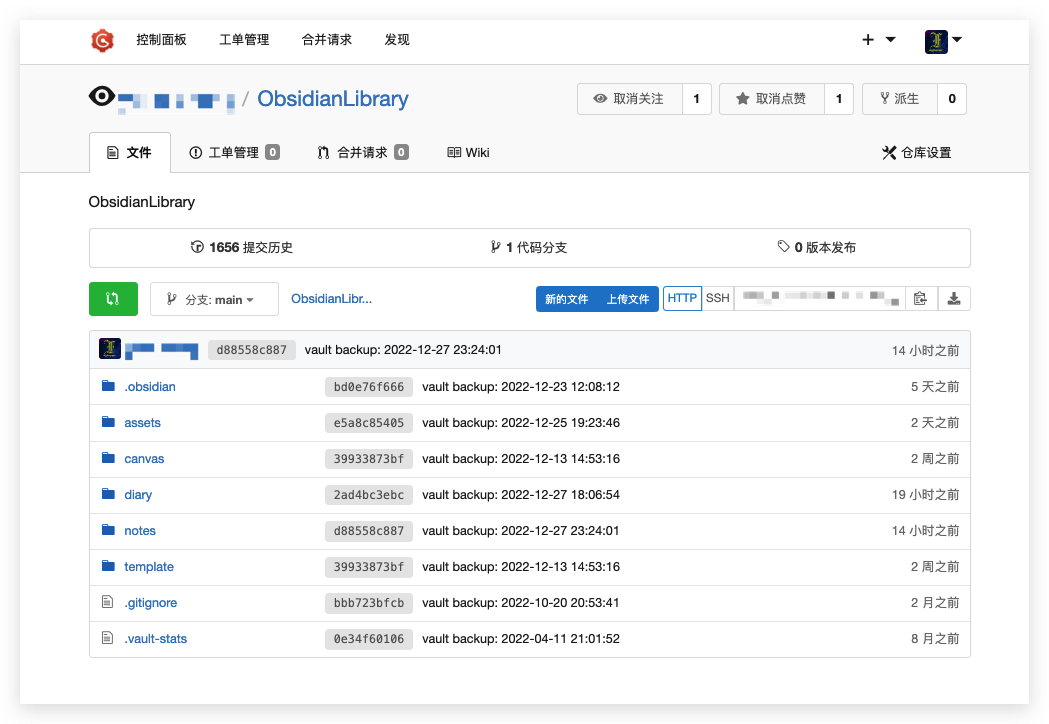The height and width of the screenshot is (724, 1049).
Task: View the watchers count
Action: pos(697,99)
